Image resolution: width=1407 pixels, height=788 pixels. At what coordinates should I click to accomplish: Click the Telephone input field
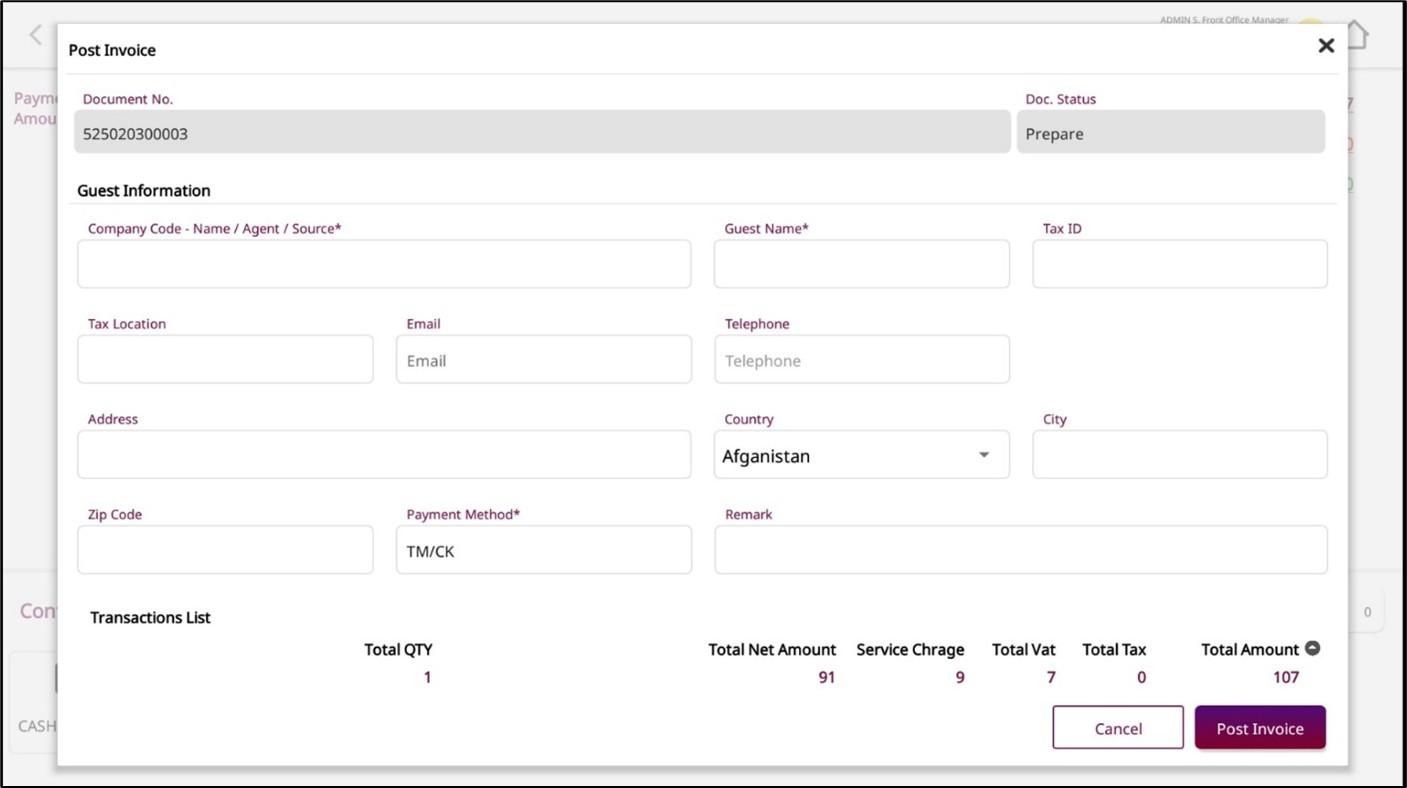click(861, 360)
